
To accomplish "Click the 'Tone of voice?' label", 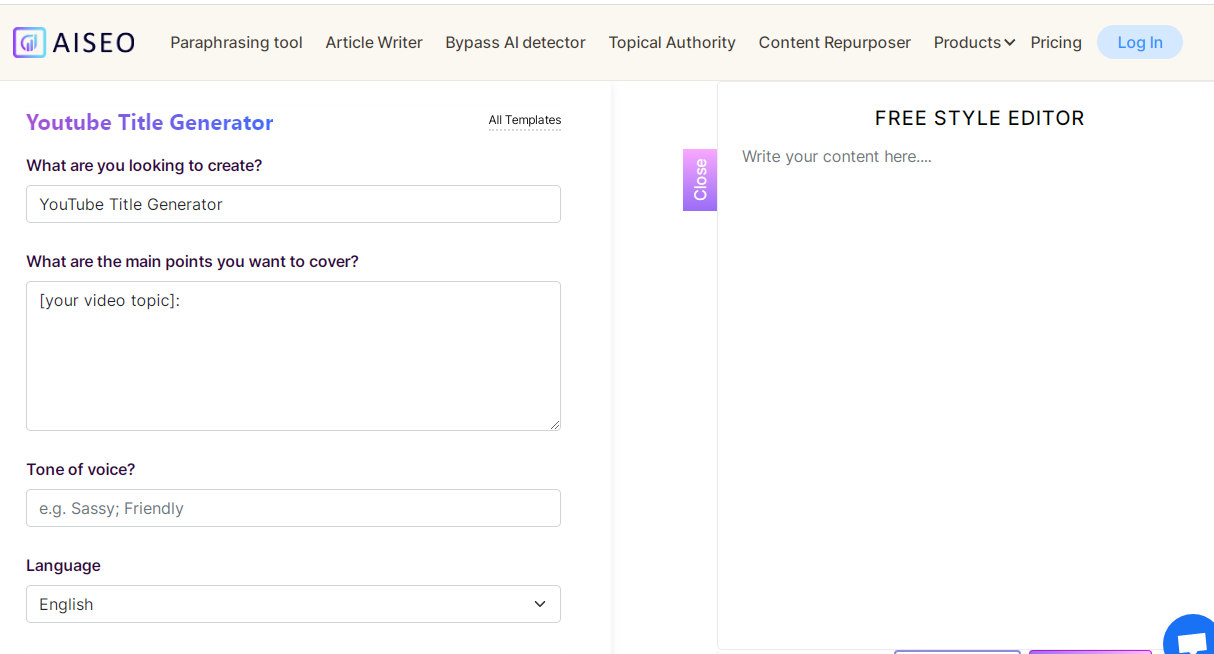I will pos(81,469).
